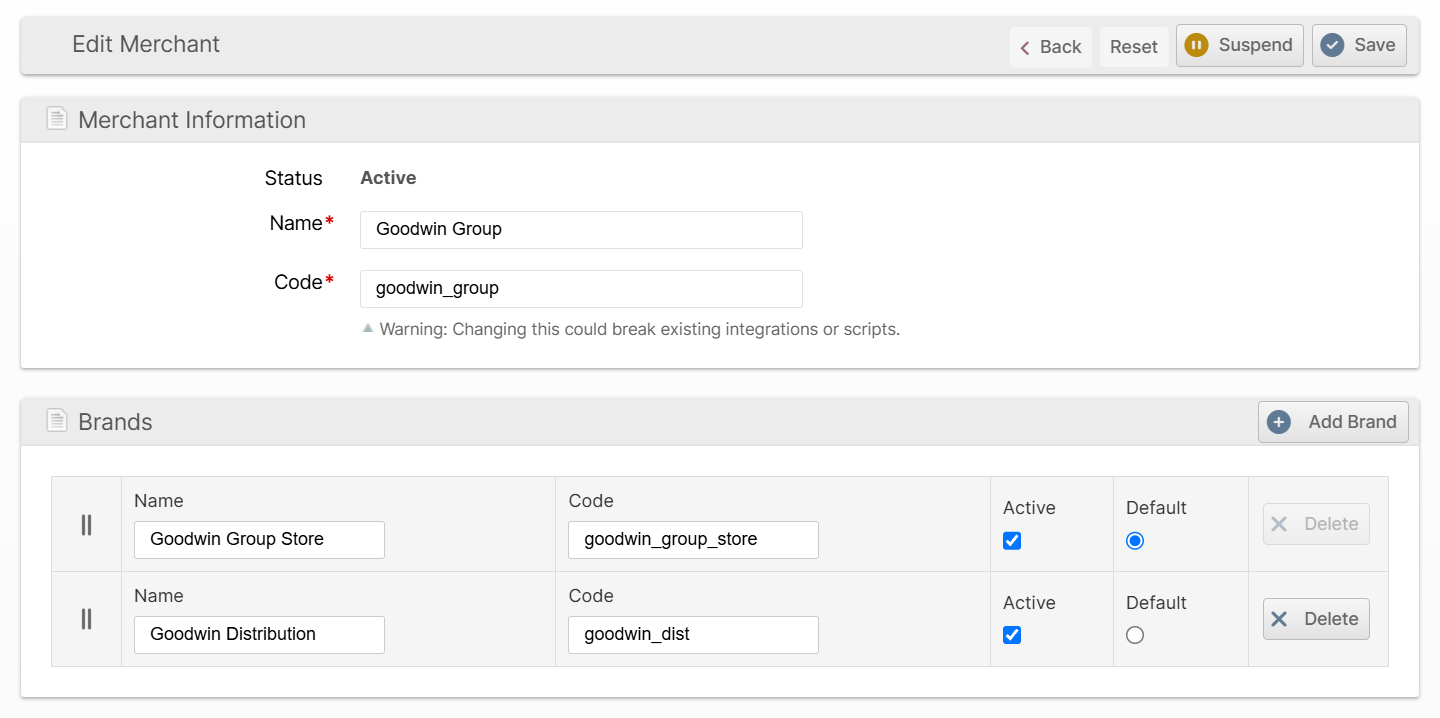The height and width of the screenshot is (718, 1440).
Task: Click the merchant Name input field
Action: tap(581, 229)
